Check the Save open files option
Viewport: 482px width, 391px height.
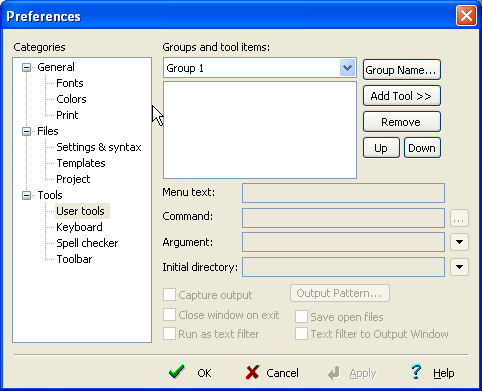[x=301, y=317]
